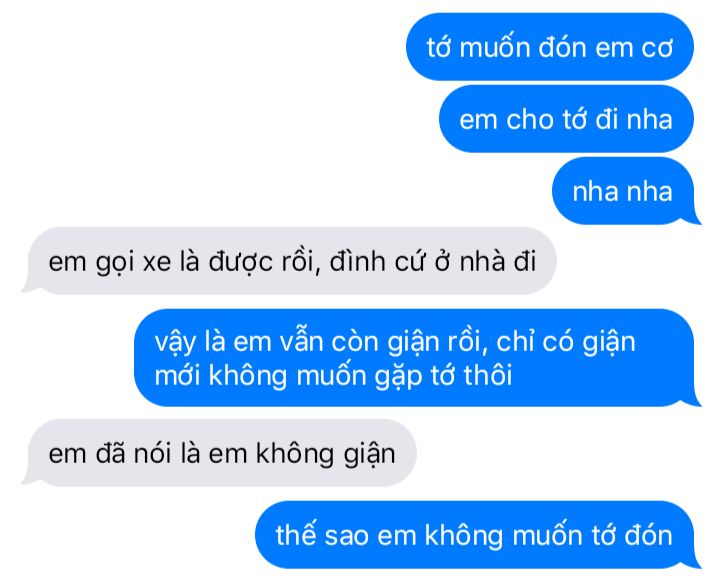Click the second line 'mới không muốn gặp tớ thôi'
The height and width of the screenshot is (577, 719).
point(333,376)
